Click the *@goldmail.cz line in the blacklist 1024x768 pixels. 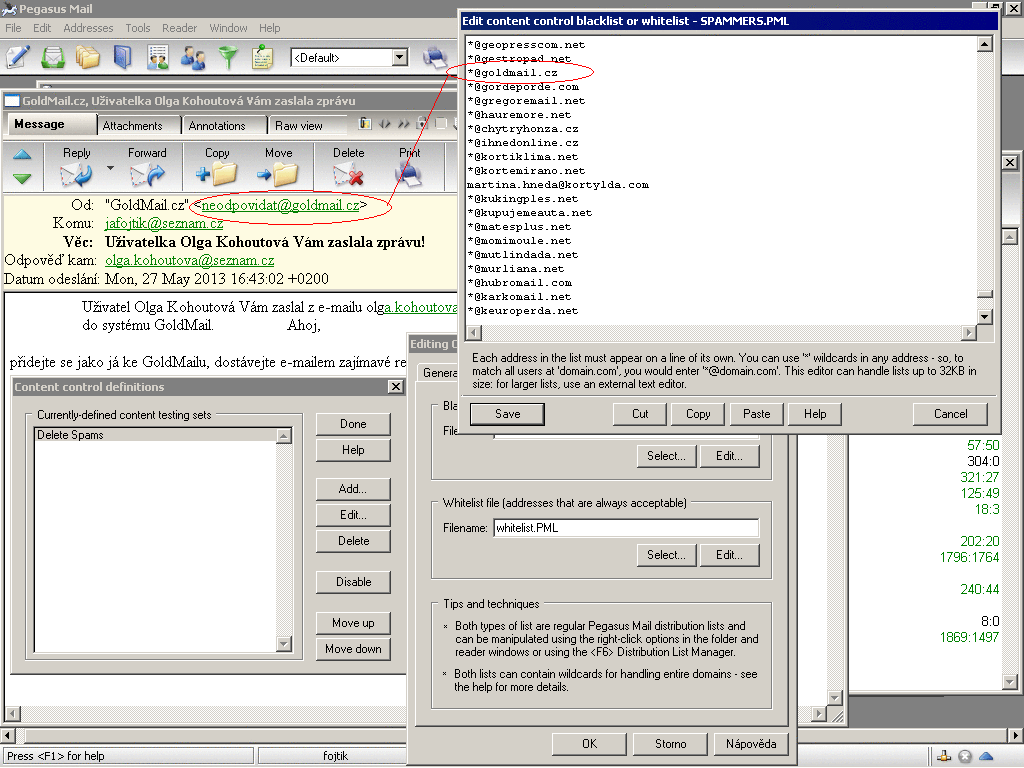[x=513, y=72]
